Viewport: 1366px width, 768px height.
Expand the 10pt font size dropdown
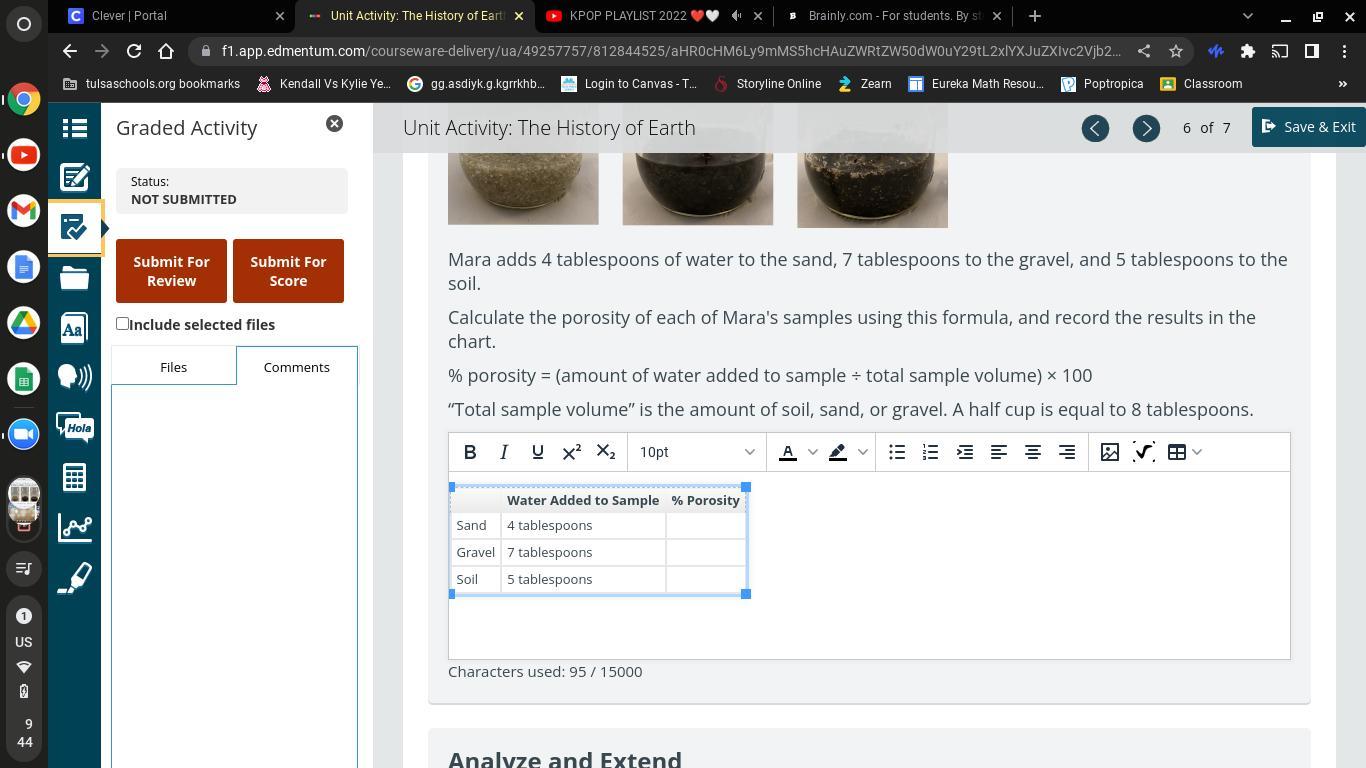point(697,452)
